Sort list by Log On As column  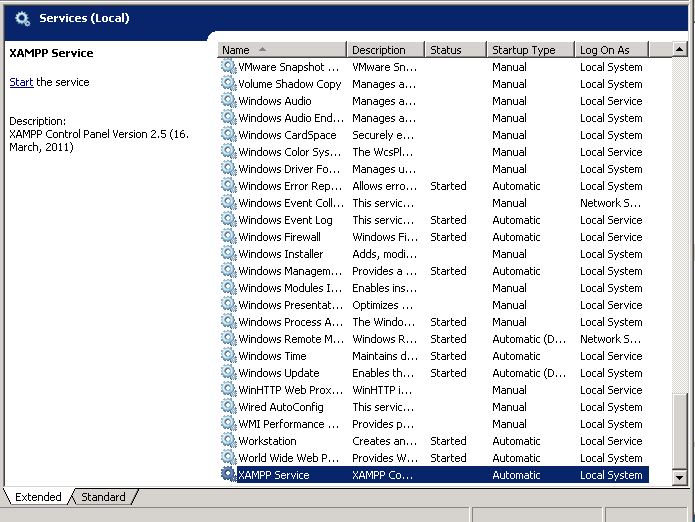pos(610,49)
